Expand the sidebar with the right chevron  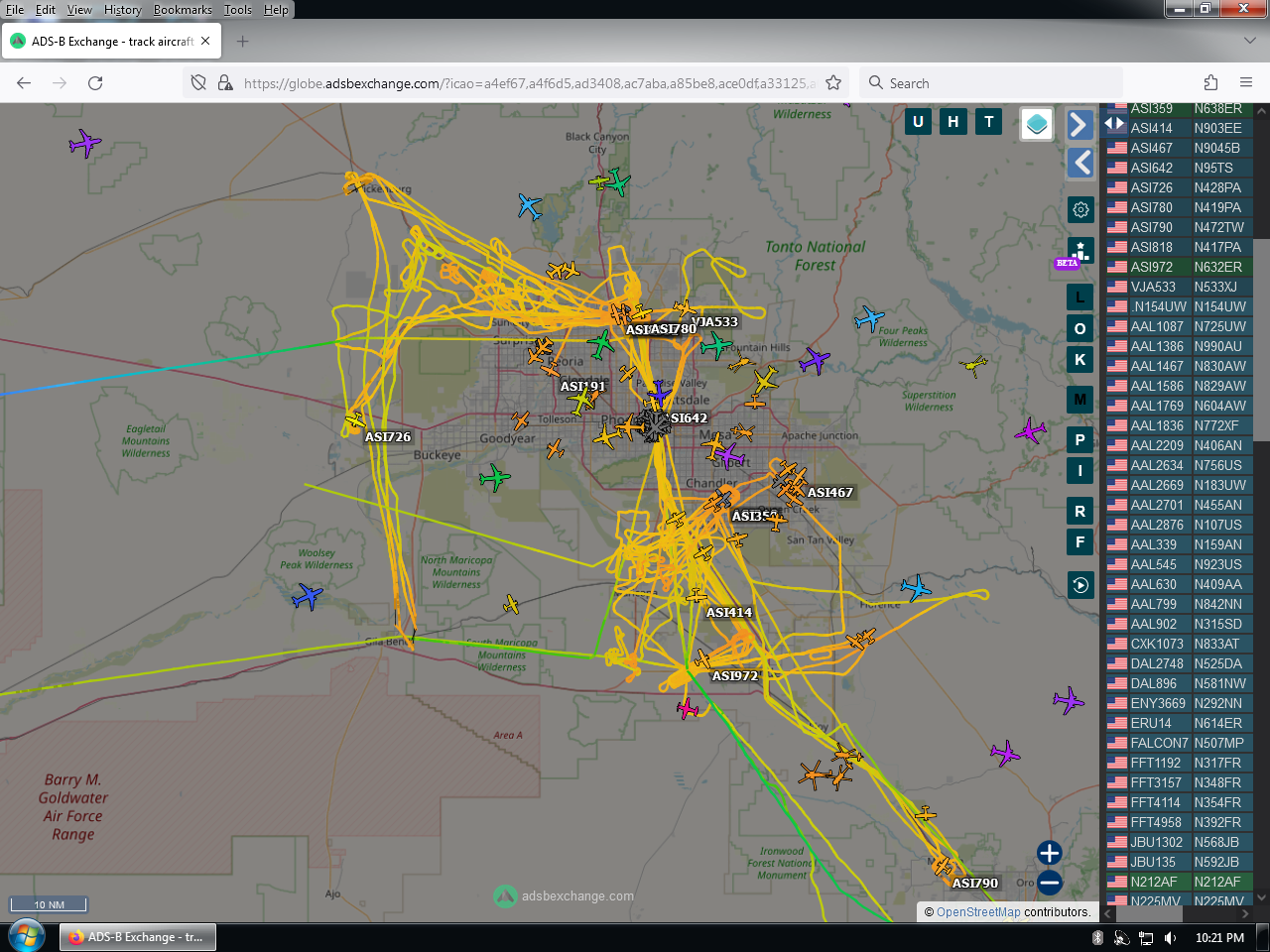(x=1080, y=125)
